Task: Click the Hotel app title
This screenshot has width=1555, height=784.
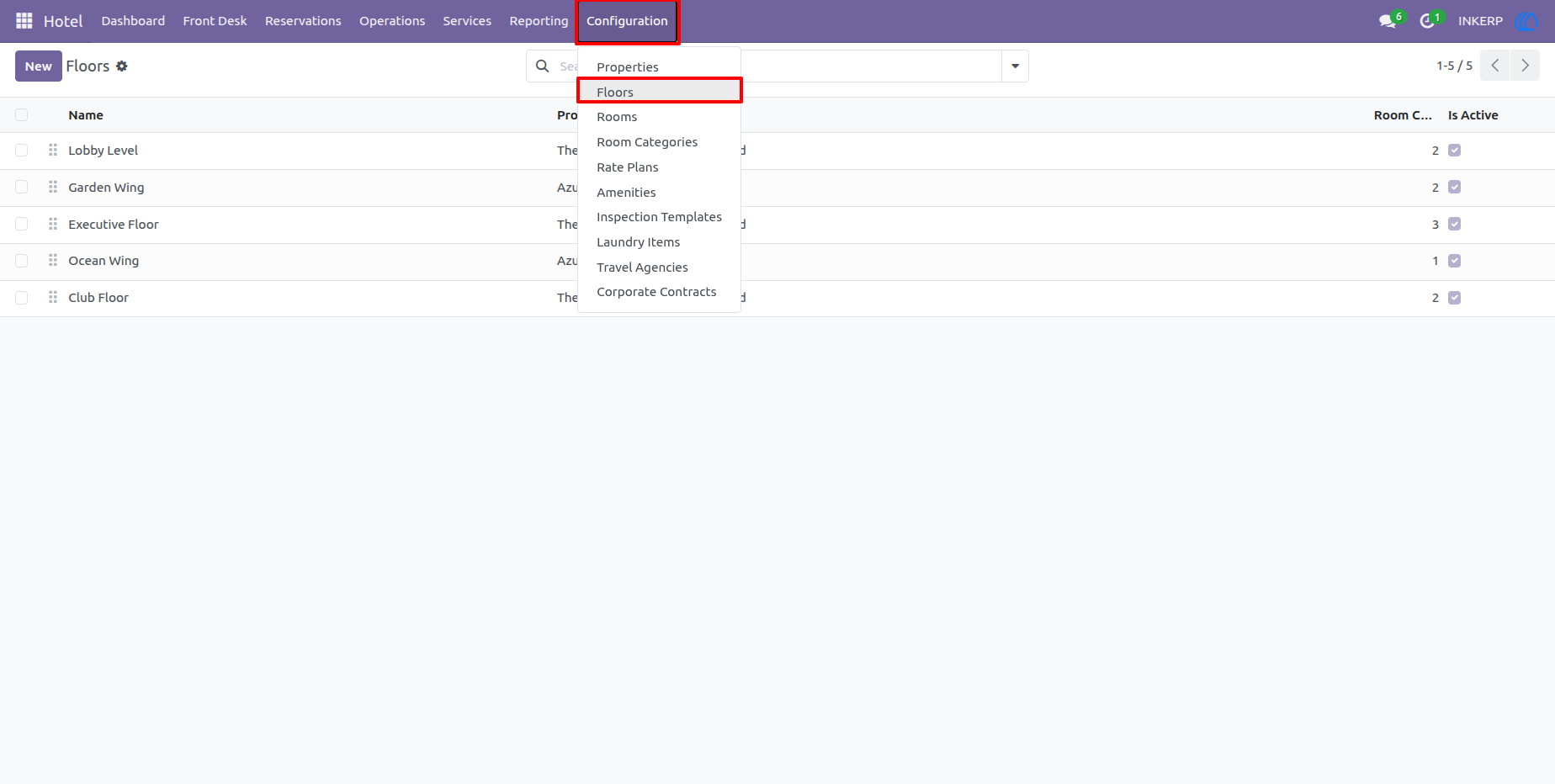Action: [63, 21]
